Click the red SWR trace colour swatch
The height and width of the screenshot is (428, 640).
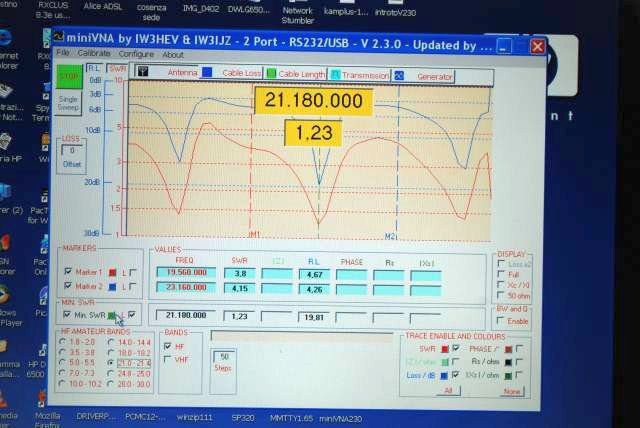click(445, 348)
